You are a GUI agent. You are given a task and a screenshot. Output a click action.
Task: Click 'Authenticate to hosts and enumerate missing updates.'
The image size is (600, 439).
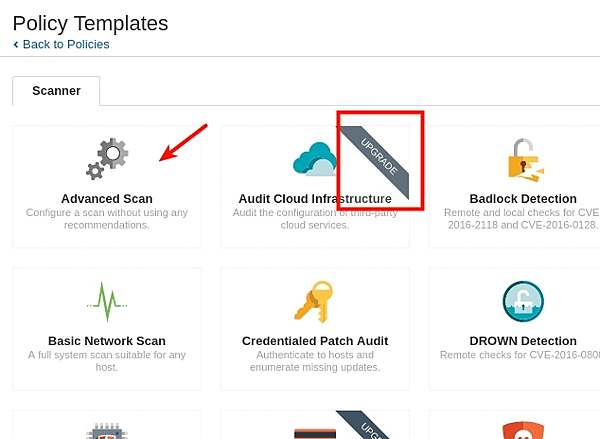click(315, 361)
